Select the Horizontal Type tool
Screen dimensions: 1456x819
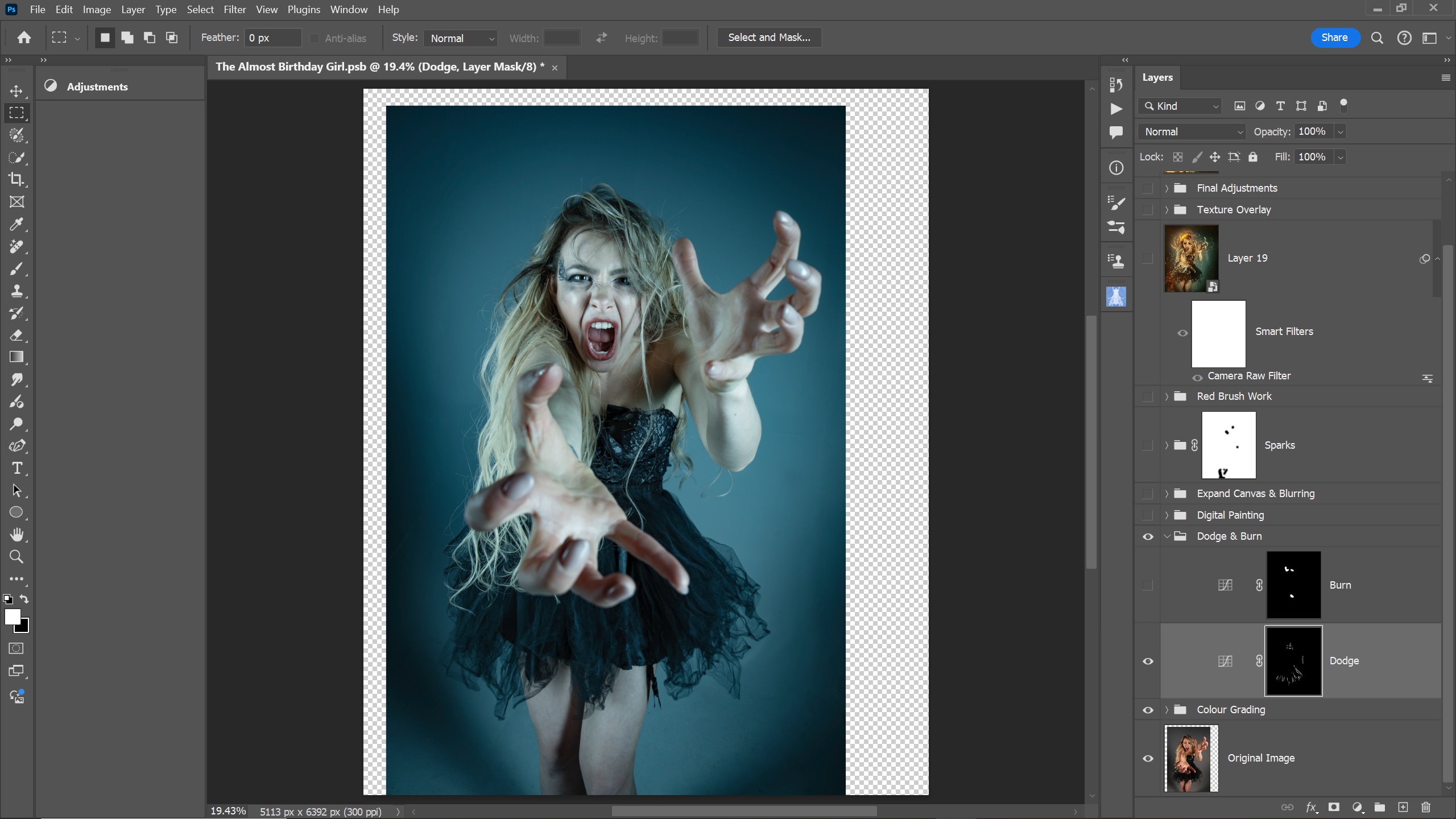coord(16,468)
